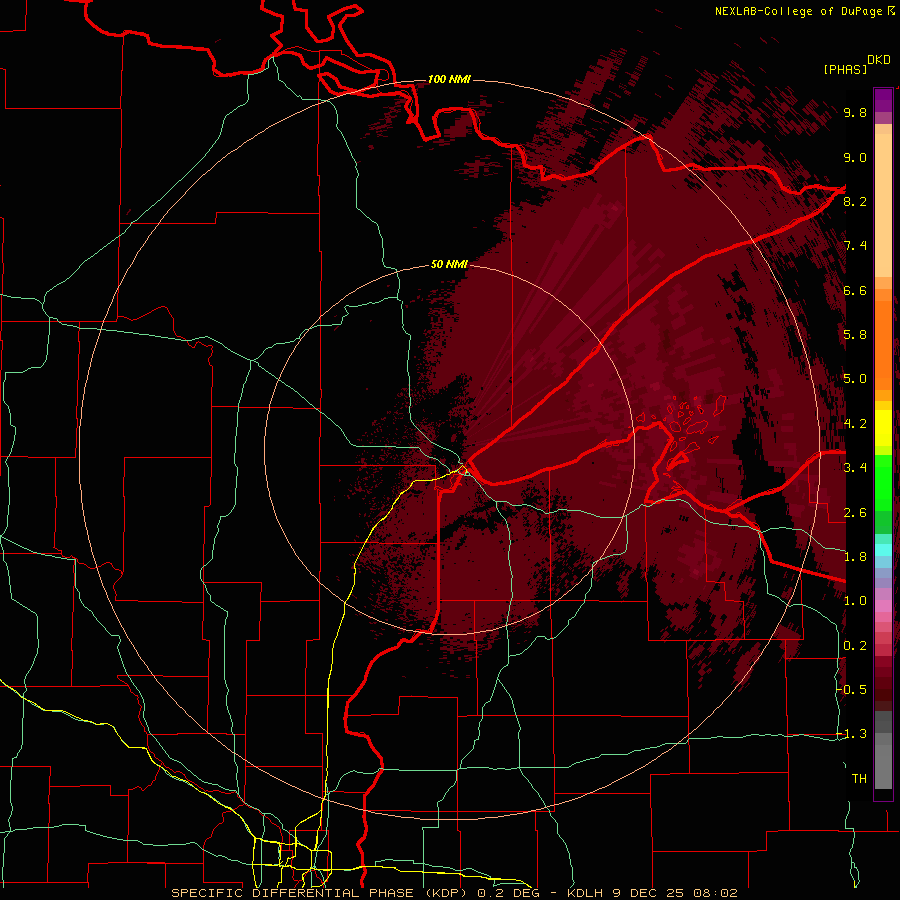This screenshot has width=900, height=900.
Task: Click the DKD label above the color scale
Action: (x=878, y=60)
